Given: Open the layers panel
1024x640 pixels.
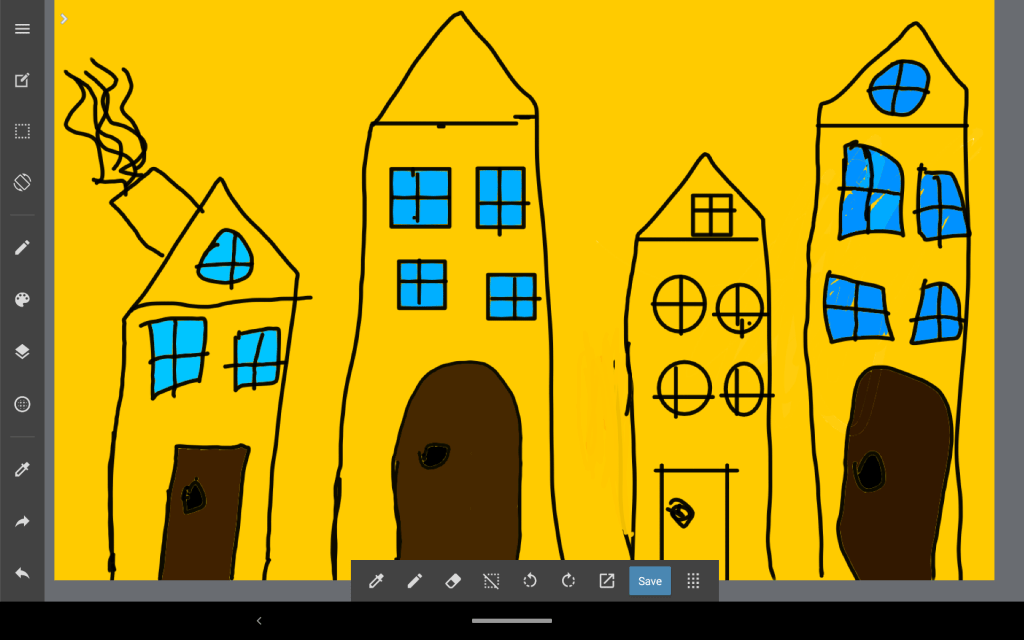Looking at the screenshot, I should [x=22, y=351].
